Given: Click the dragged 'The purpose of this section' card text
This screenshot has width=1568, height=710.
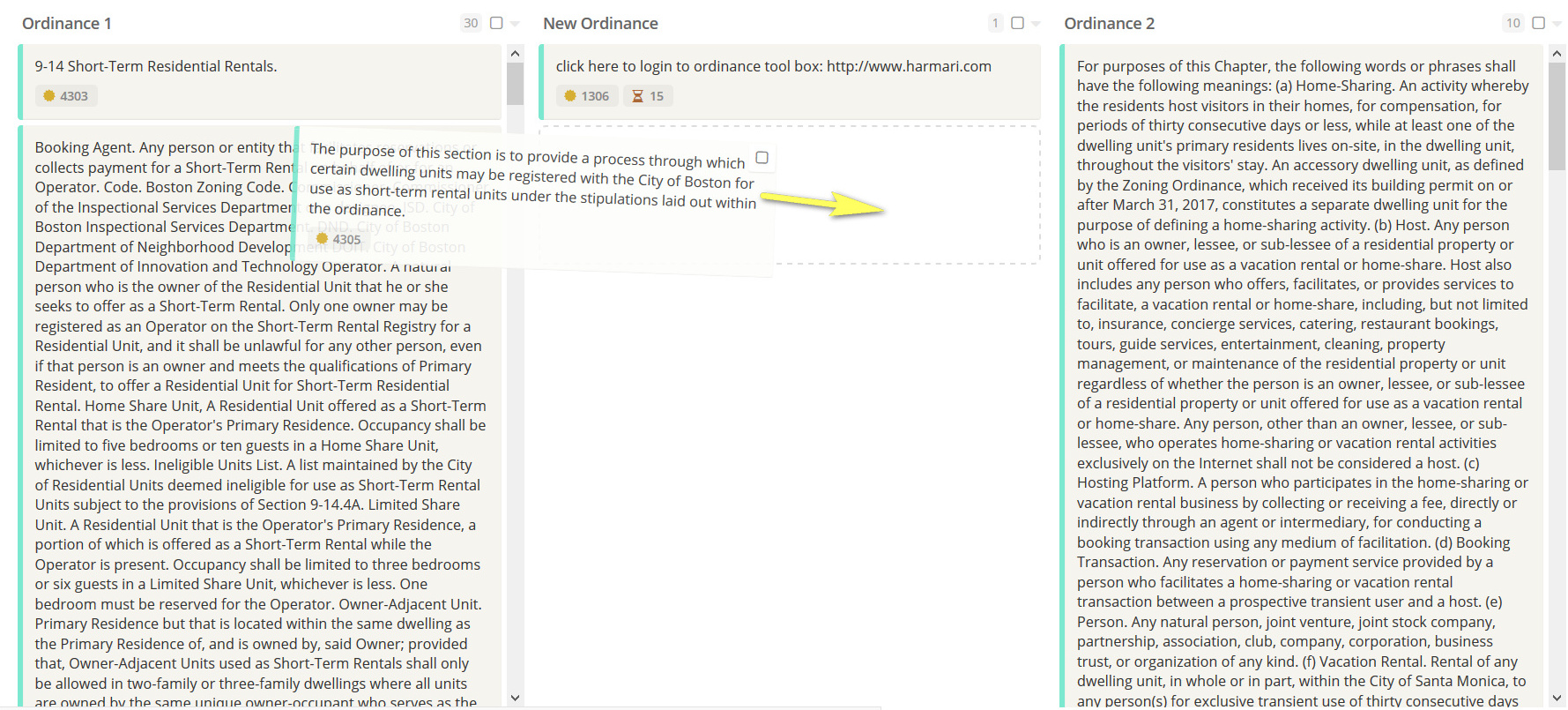Looking at the screenshot, I should coord(531,179).
